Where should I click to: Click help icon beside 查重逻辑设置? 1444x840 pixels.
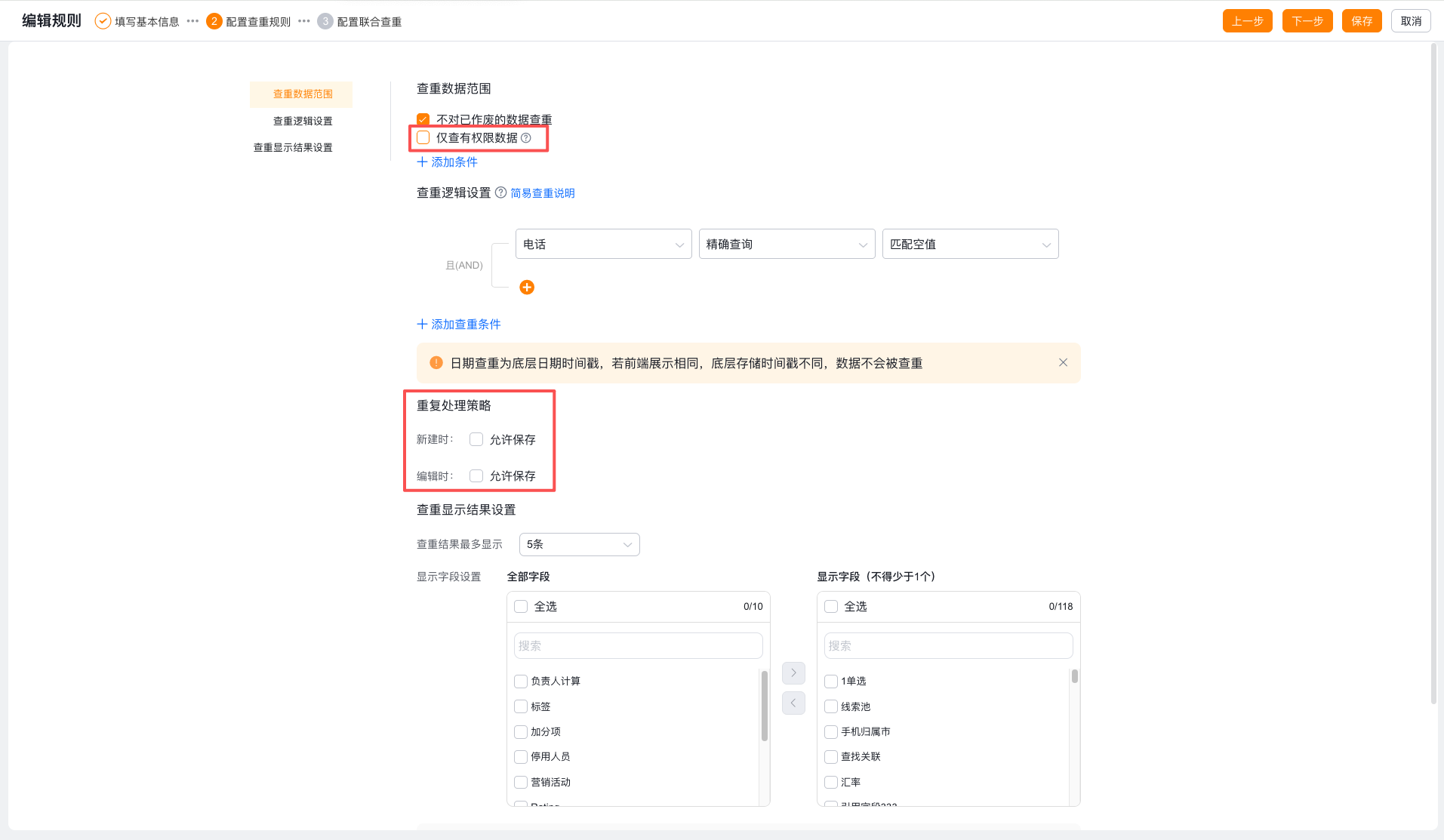(500, 192)
